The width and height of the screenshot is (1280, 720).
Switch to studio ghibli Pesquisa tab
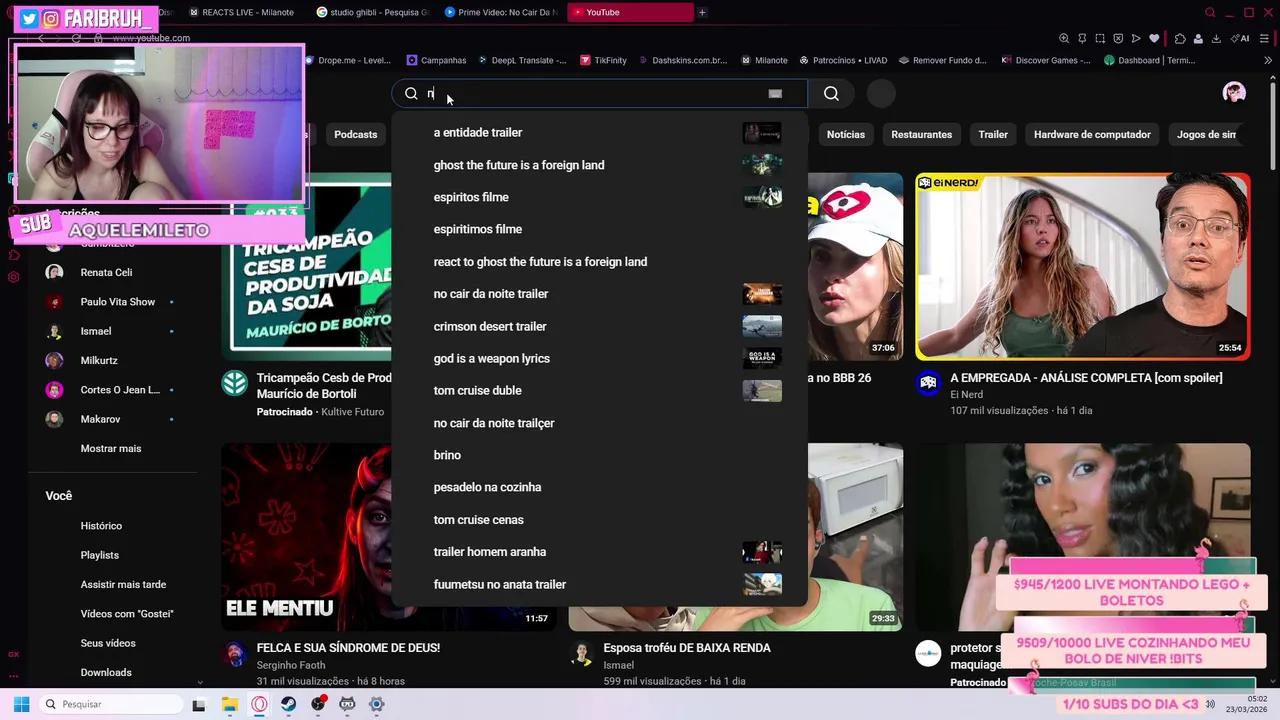[x=371, y=12]
